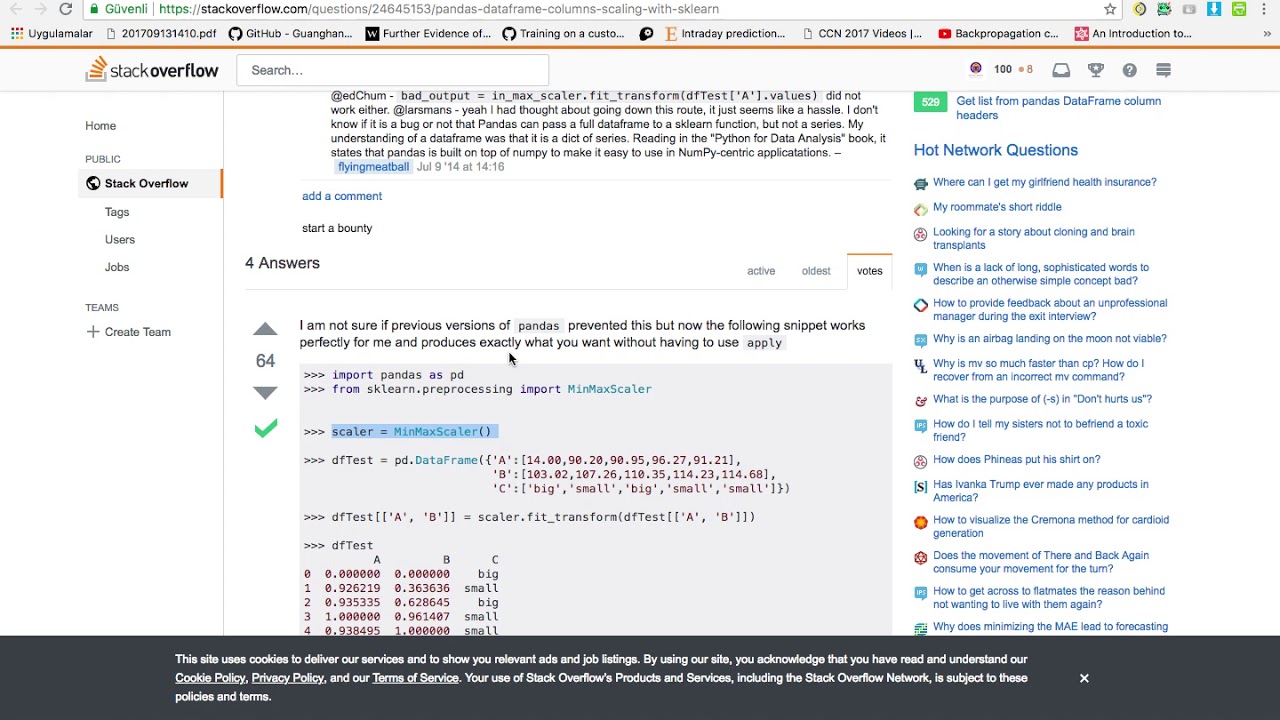Sort answers by the active tab
This screenshot has height=720, width=1280.
[x=761, y=271]
